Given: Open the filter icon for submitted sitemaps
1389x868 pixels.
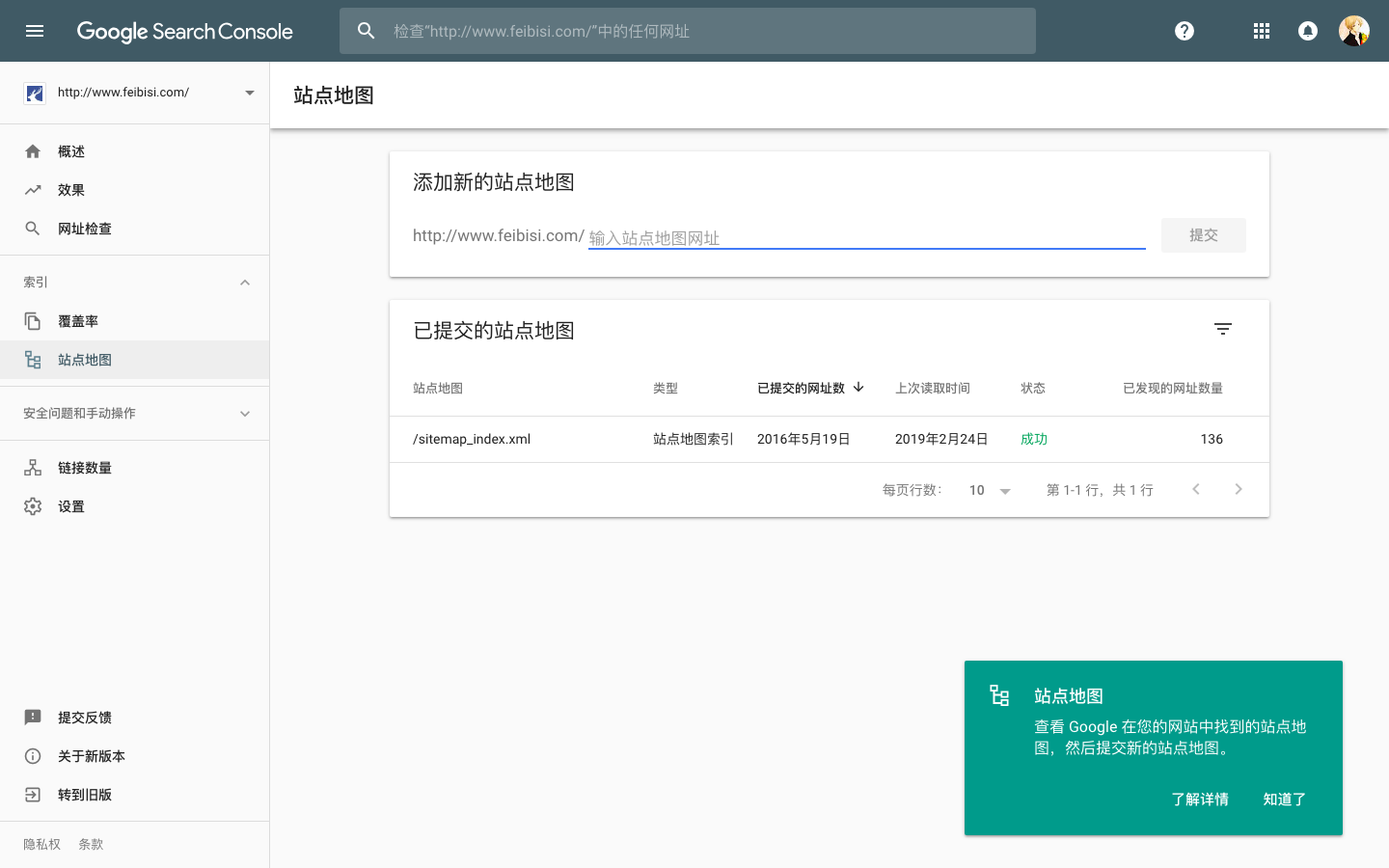Looking at the screenshot, I should point(1223,329).
